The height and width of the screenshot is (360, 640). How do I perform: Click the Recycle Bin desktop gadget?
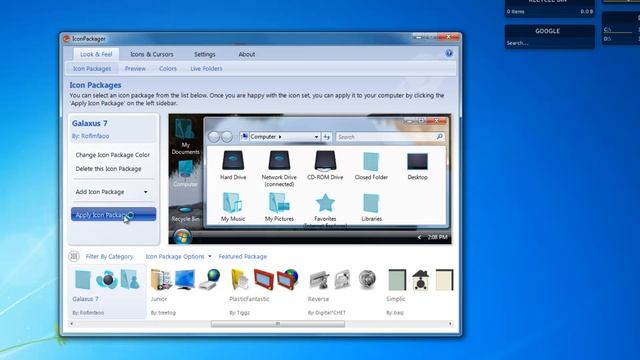pos(549,8)
